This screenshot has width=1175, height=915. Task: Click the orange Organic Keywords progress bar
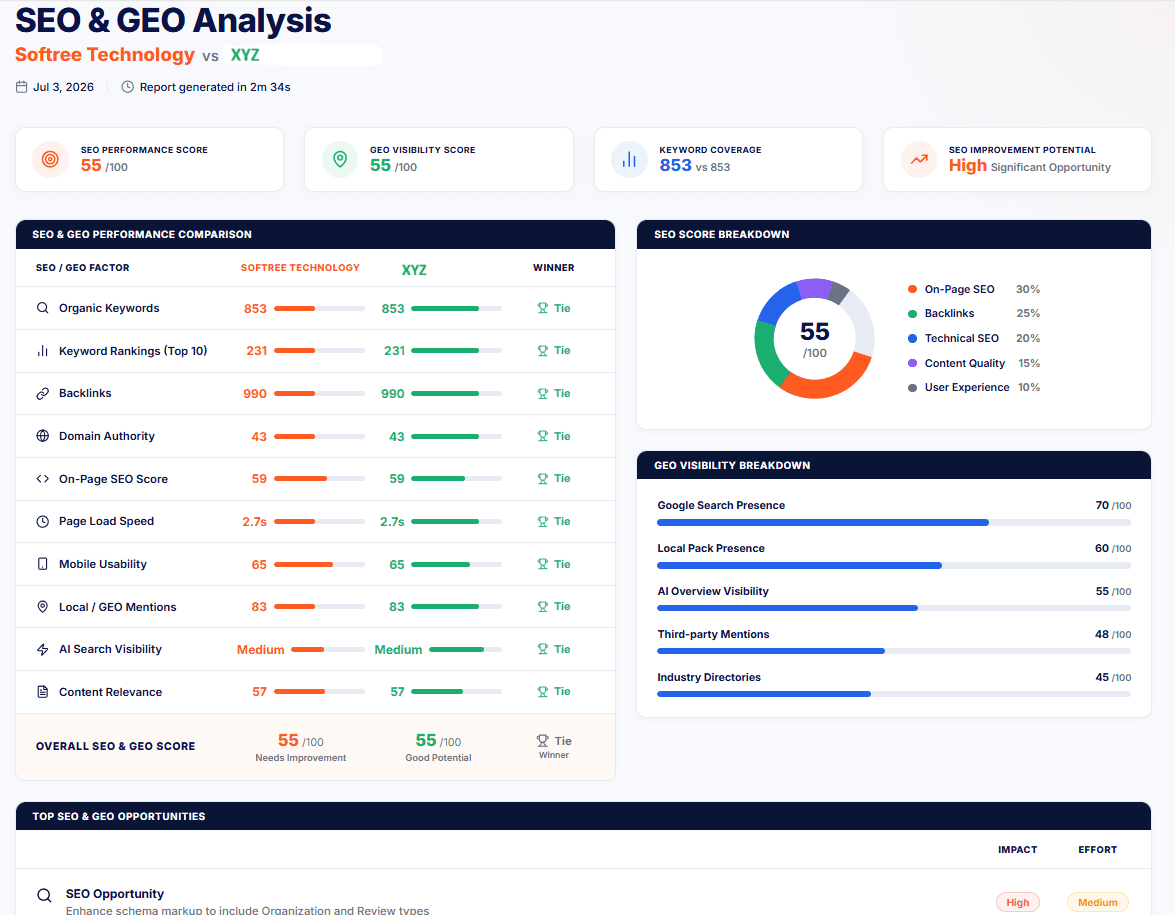tap(319, 309)
